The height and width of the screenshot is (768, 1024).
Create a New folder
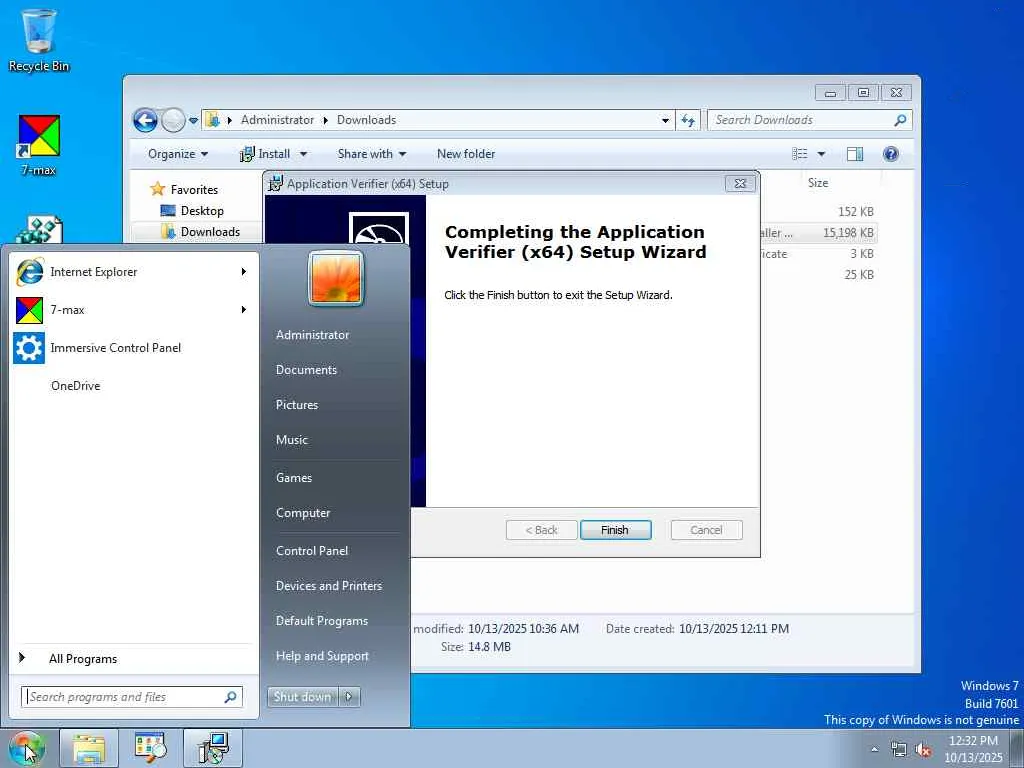[x=466, y=154]
